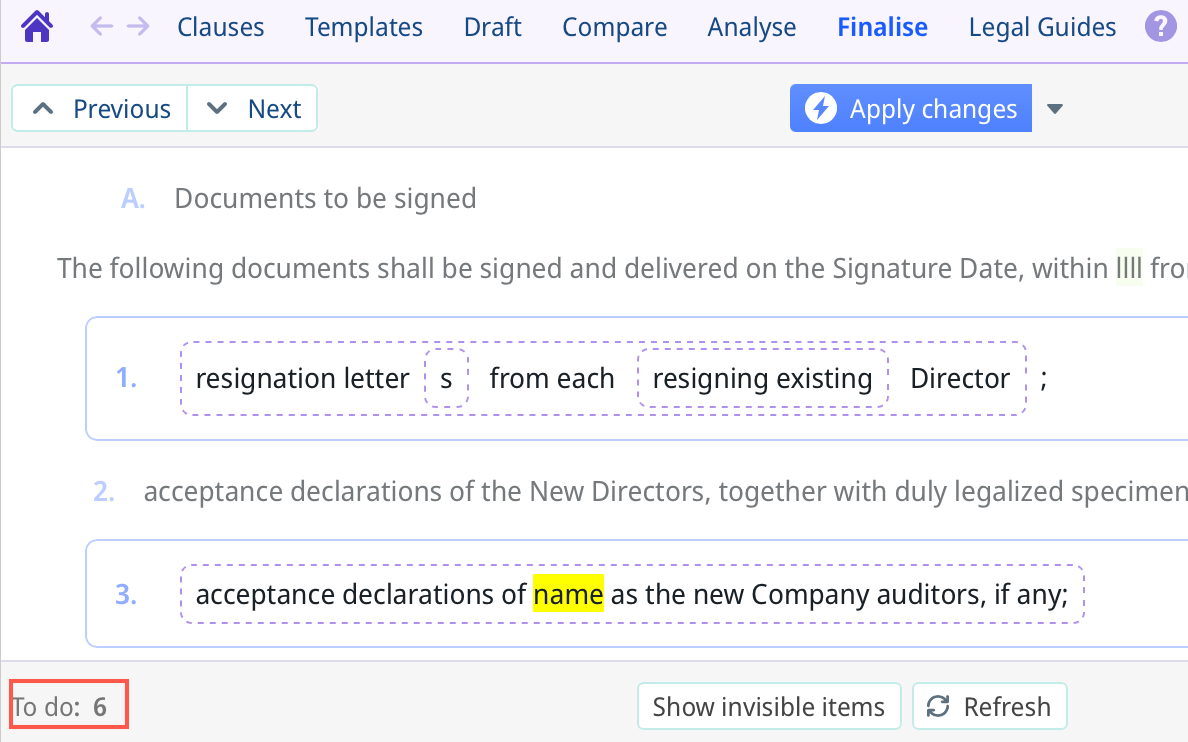The height and width of the screenshot is (742, 1188).
Task: Click the Show invisible items button
Action: click(x=768, y=707)
